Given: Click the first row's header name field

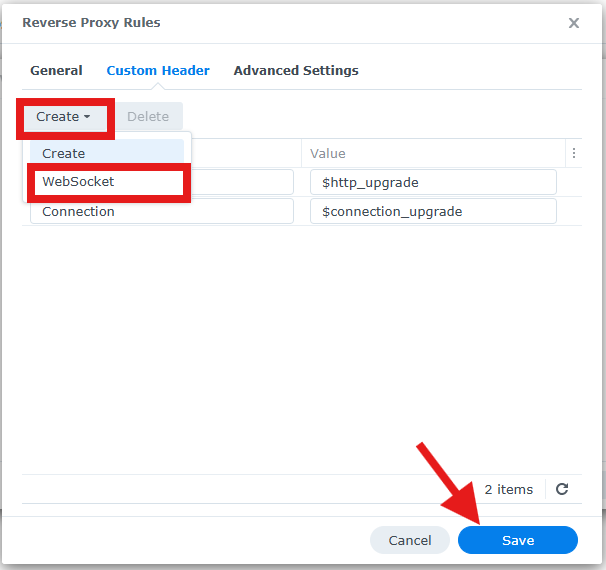Looking at the screenshot, I should (242, 182).
